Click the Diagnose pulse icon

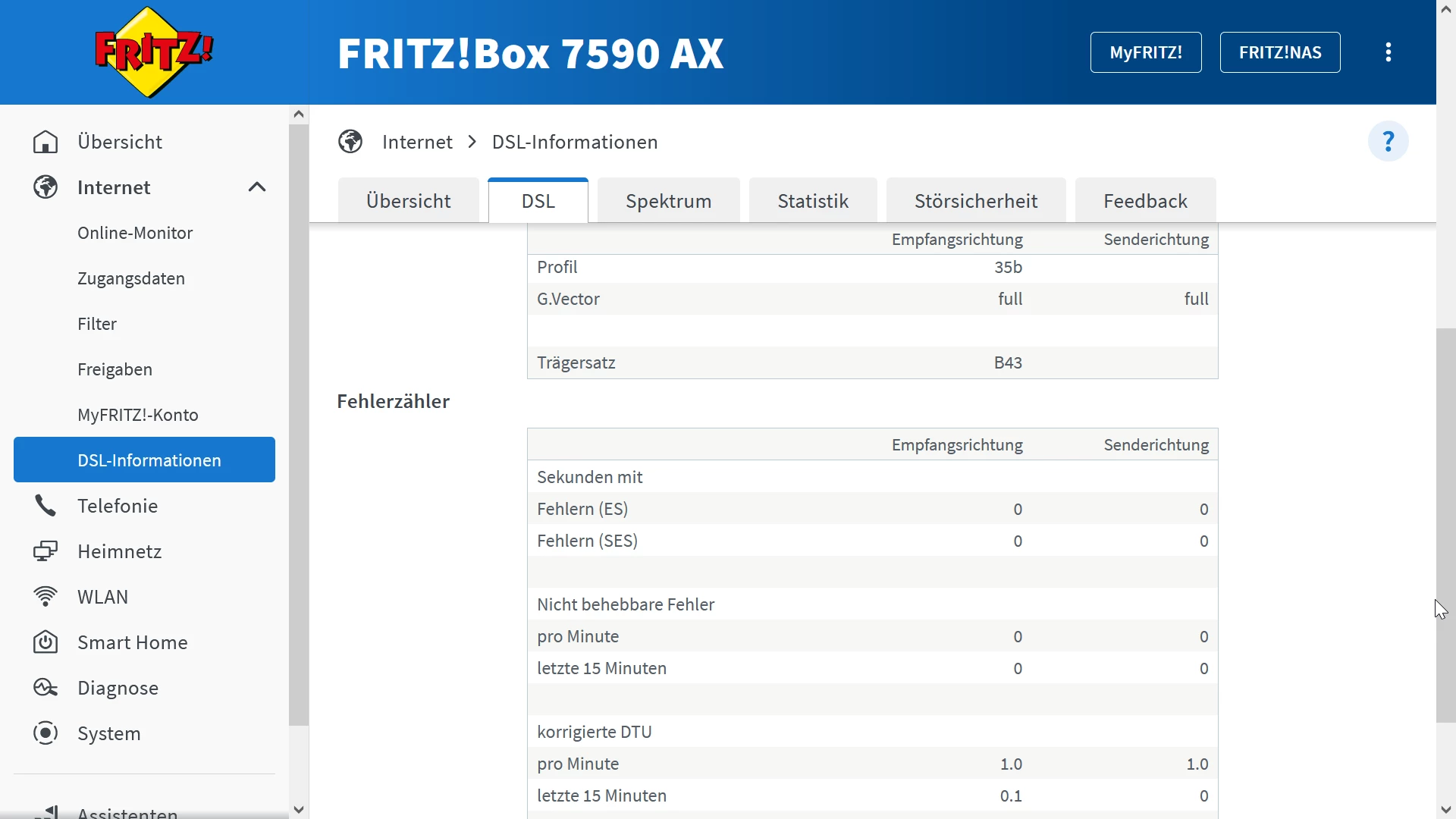tap(45, 688)
